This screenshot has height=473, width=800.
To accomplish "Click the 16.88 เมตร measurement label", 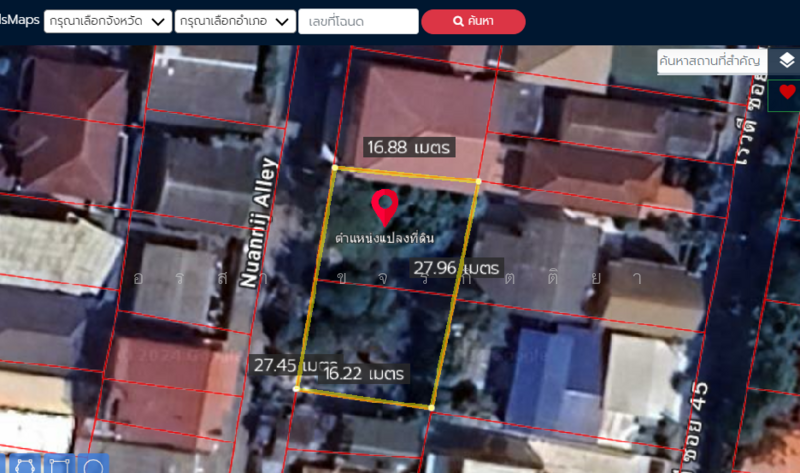I will [410, 147].
